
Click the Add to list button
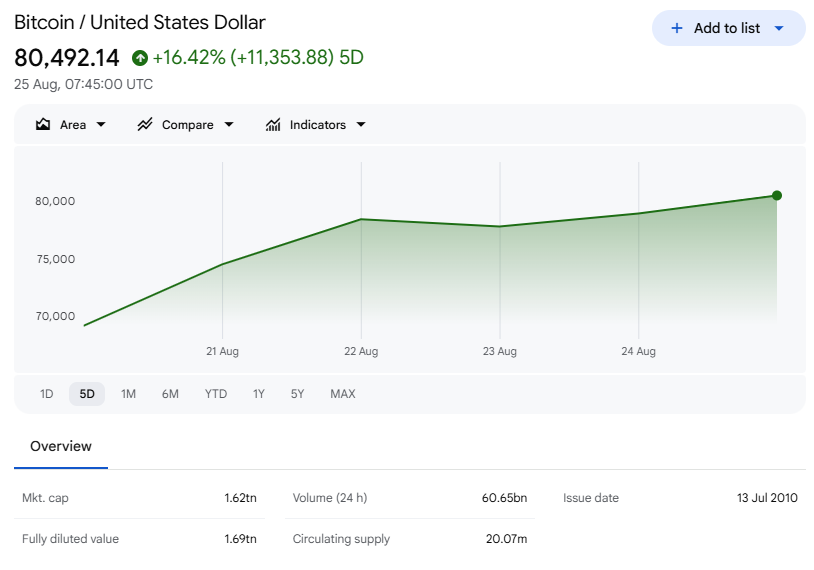(729, 28)
